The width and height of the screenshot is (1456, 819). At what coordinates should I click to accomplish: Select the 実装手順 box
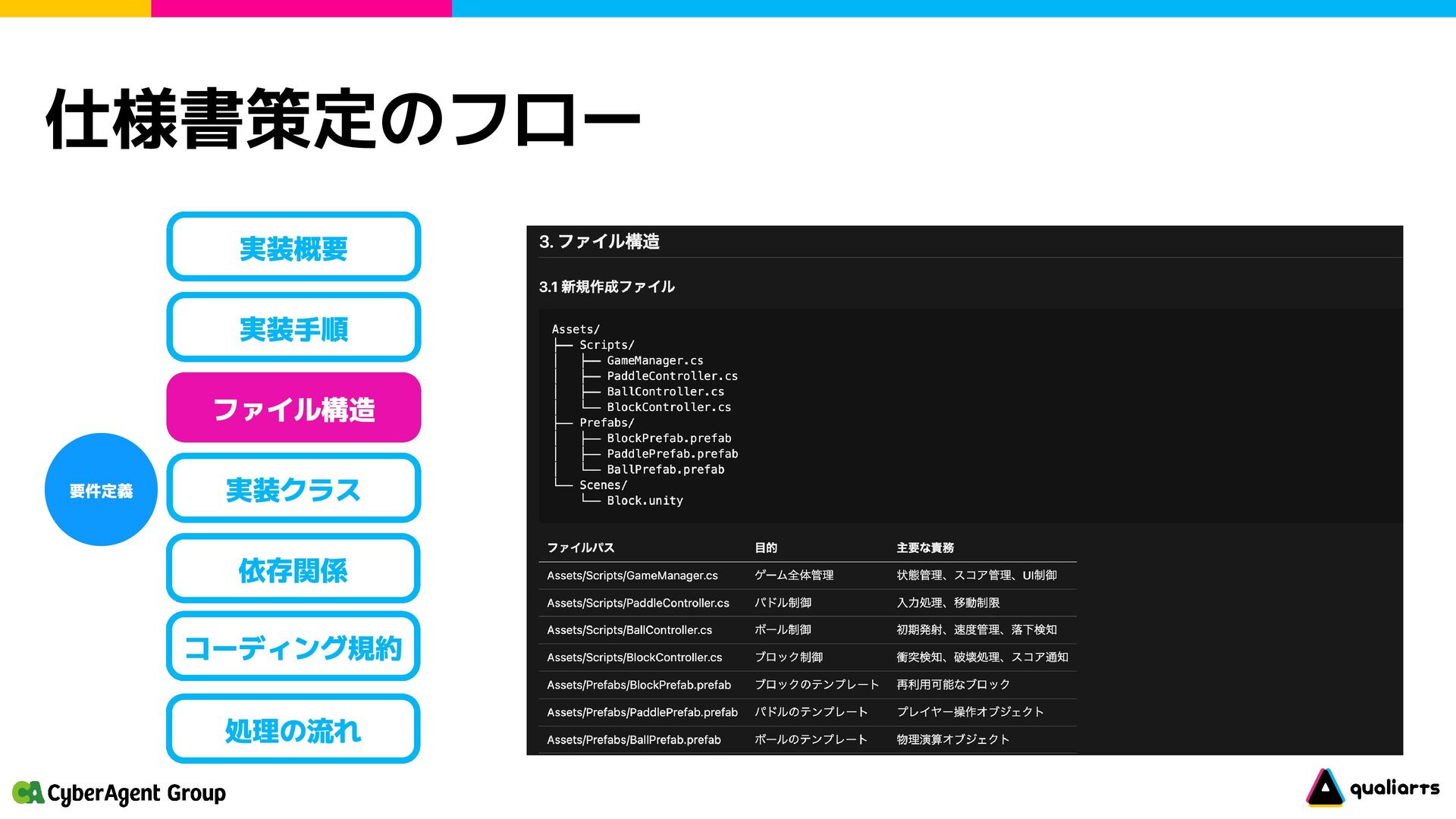coord(293,328)
